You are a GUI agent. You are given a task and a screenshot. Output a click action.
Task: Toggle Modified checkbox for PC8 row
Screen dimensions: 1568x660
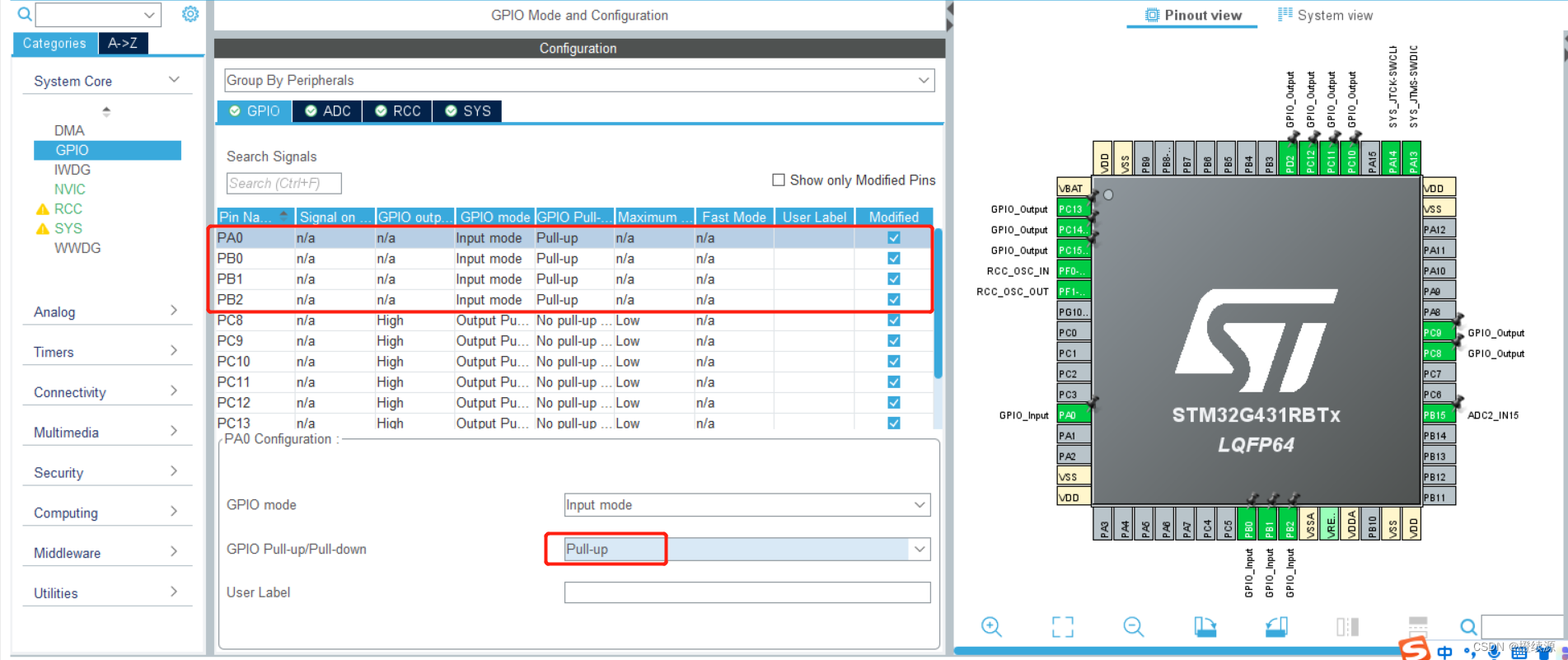tap(894, 321)
